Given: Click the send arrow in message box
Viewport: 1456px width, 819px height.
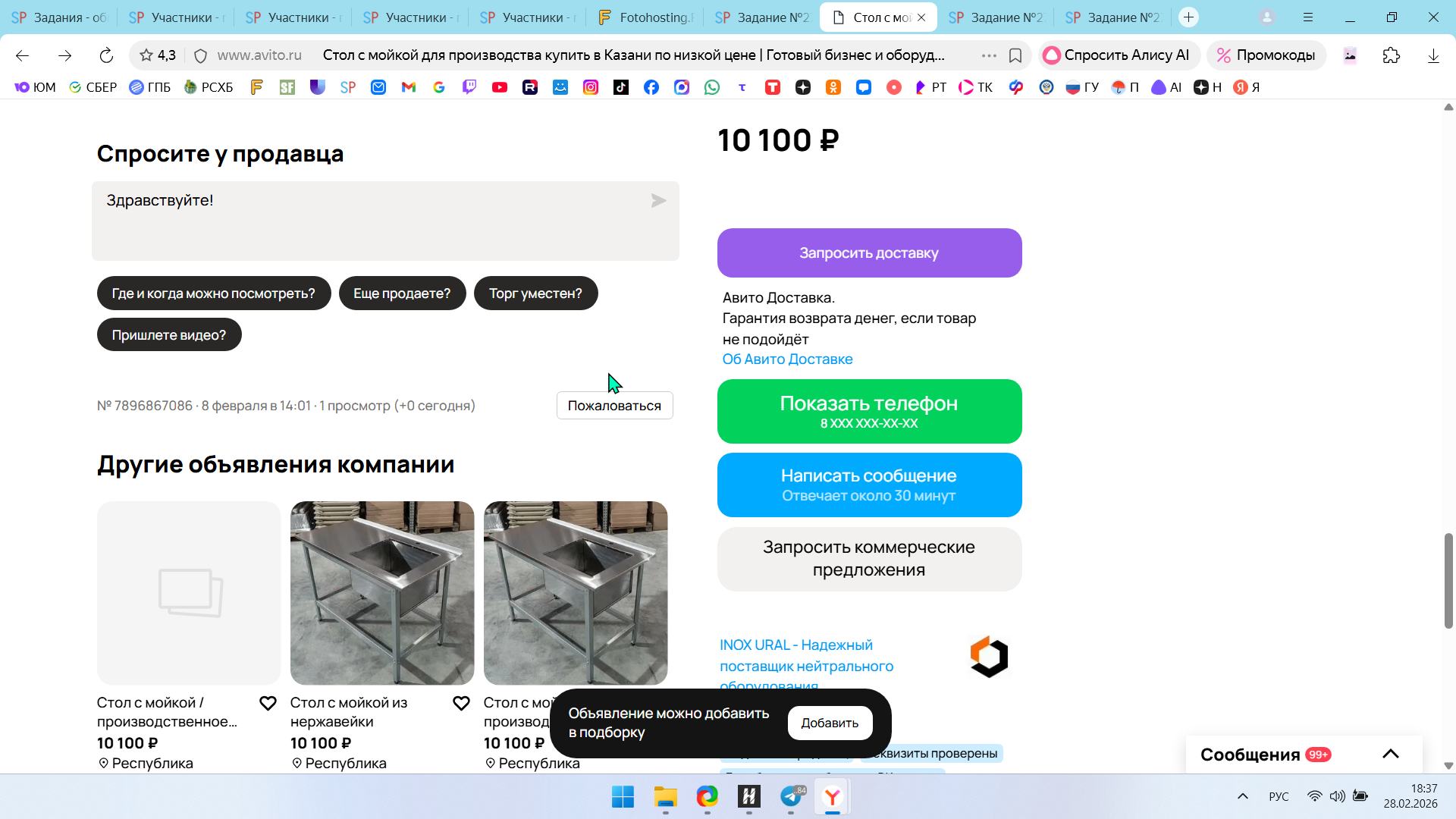Looking at the screenshot, I should tap(657, 201).
